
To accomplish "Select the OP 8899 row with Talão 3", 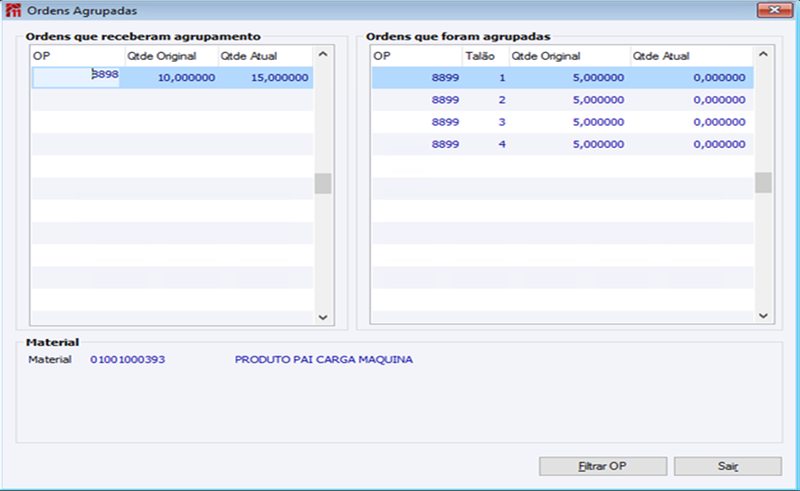I will pyautogui.click(x=562, y=122).
